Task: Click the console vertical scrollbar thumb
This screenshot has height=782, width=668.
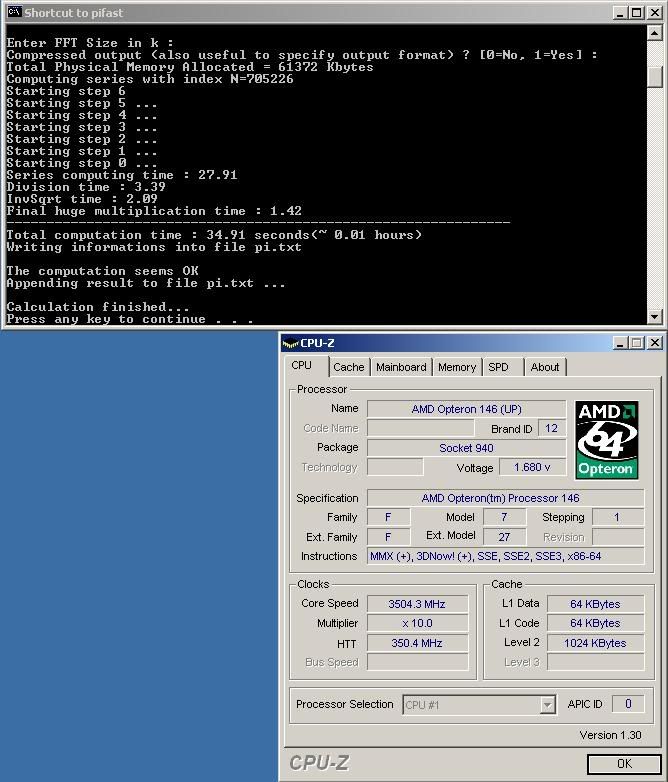Action: point(655,77)
